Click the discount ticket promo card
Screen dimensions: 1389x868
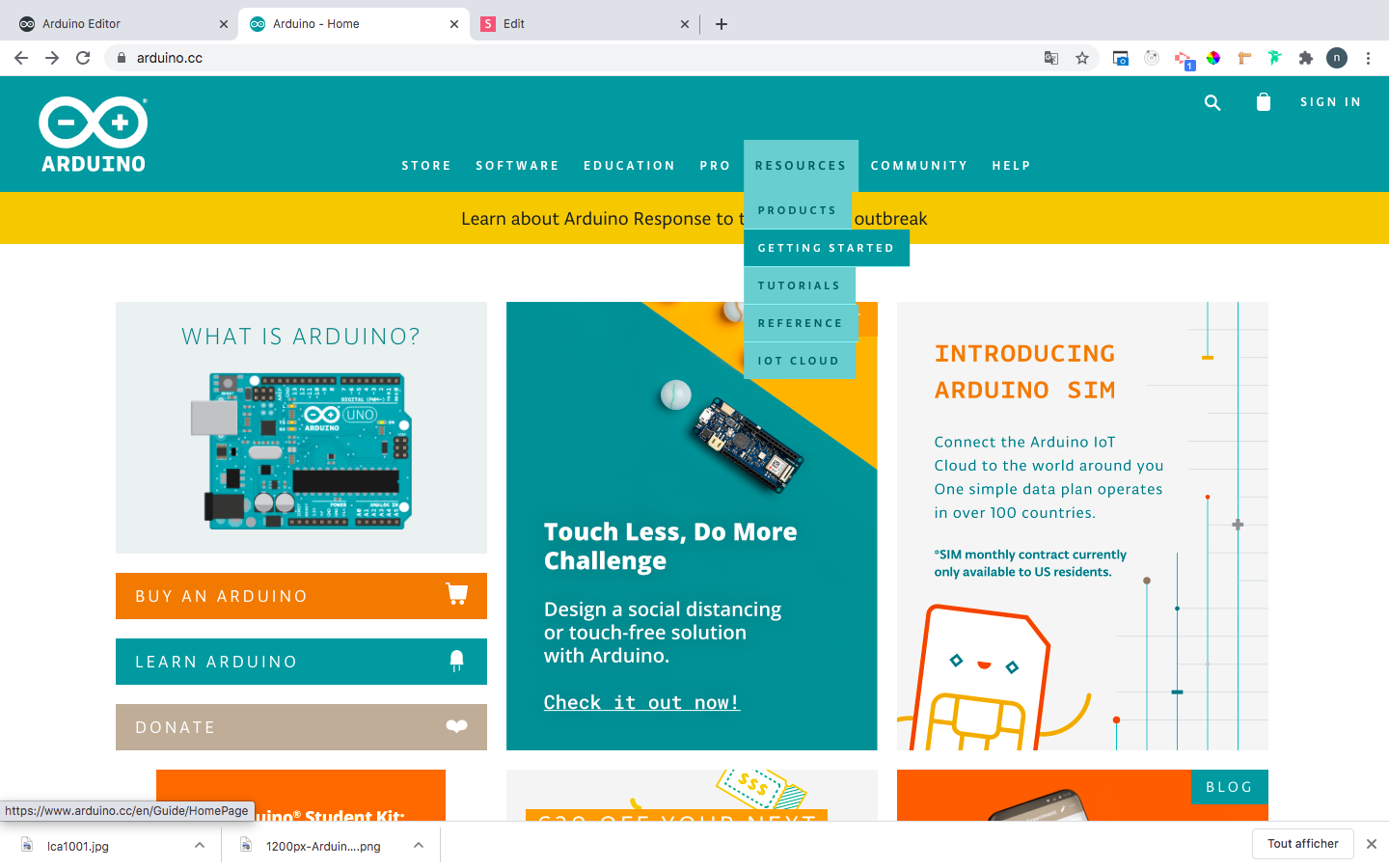point(692,796)
